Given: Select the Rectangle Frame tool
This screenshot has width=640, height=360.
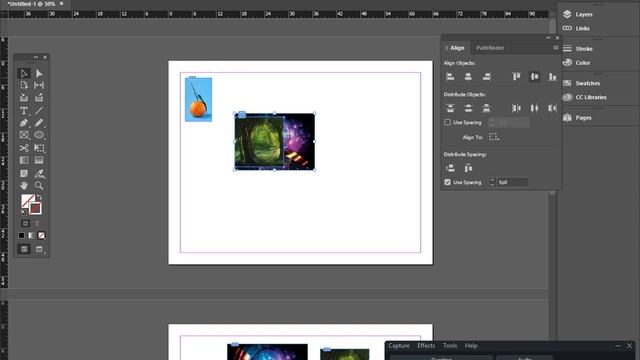Looking at the screenshot, I should click(24, 135).
